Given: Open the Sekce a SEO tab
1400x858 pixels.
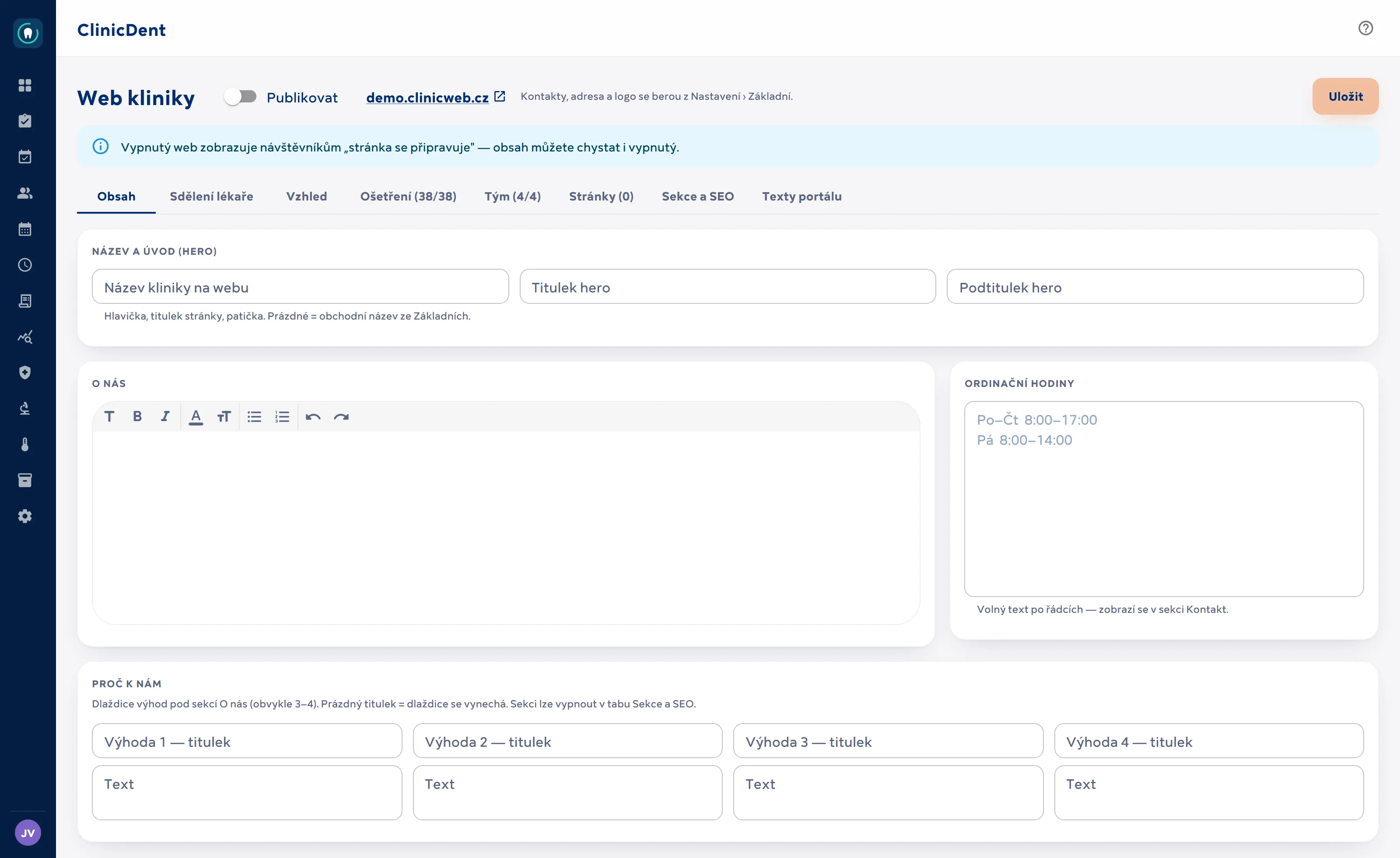Looking at the screenshot, I should pyautogui.click(x=698, y=197).
